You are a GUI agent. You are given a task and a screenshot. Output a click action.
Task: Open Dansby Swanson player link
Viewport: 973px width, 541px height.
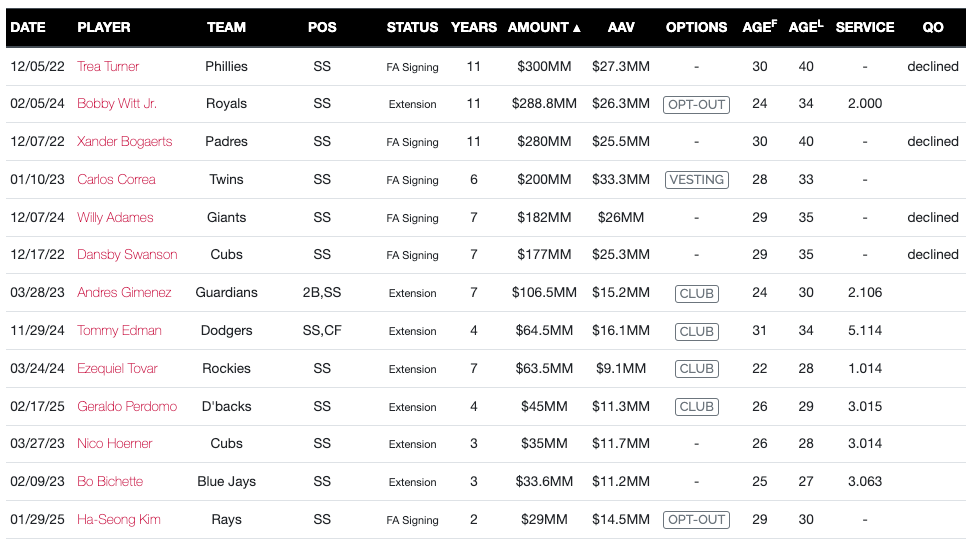click(127, 254)
